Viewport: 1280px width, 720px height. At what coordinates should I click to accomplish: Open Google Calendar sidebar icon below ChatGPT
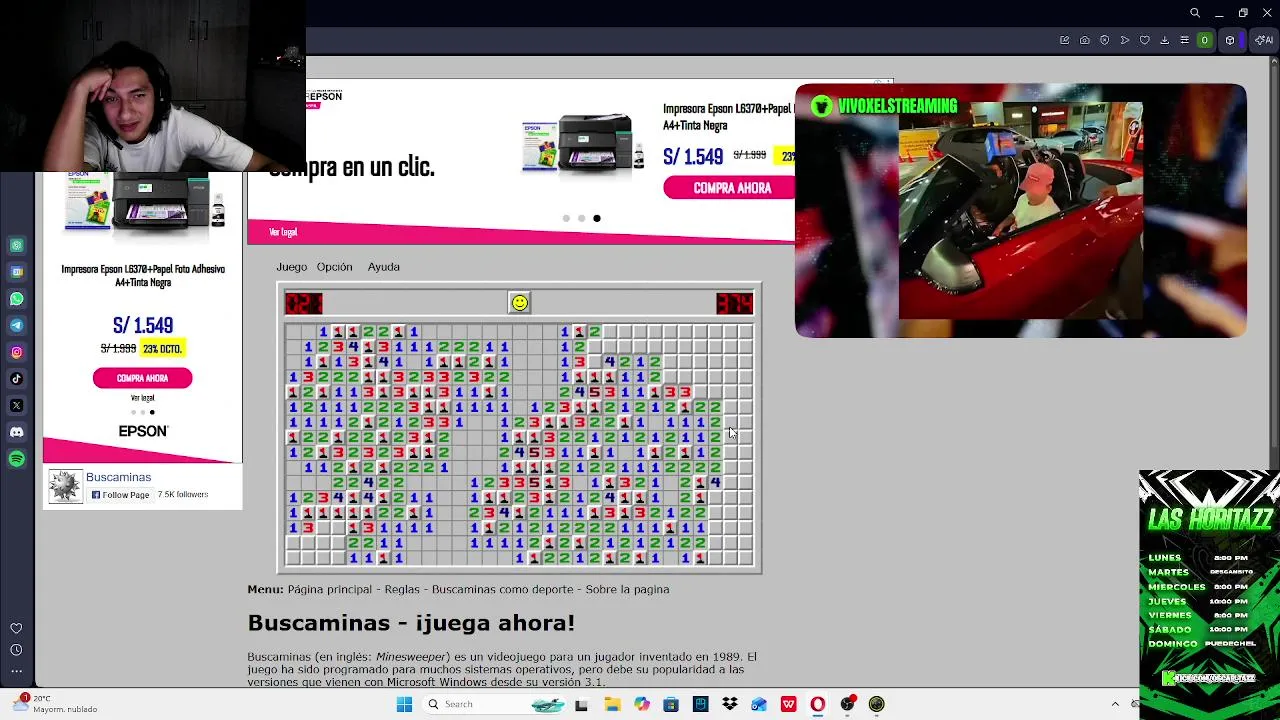[16, 271]
